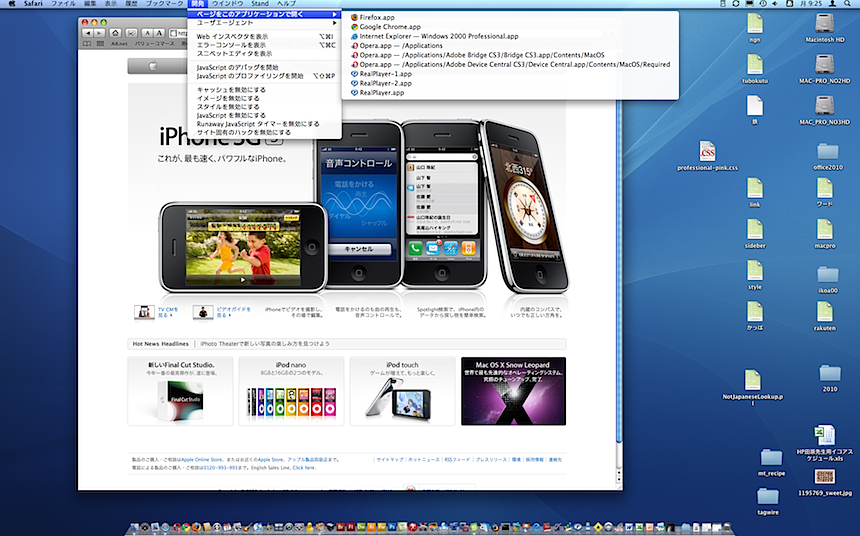
Task: Open the Stand menu
Action: point(260,3)
